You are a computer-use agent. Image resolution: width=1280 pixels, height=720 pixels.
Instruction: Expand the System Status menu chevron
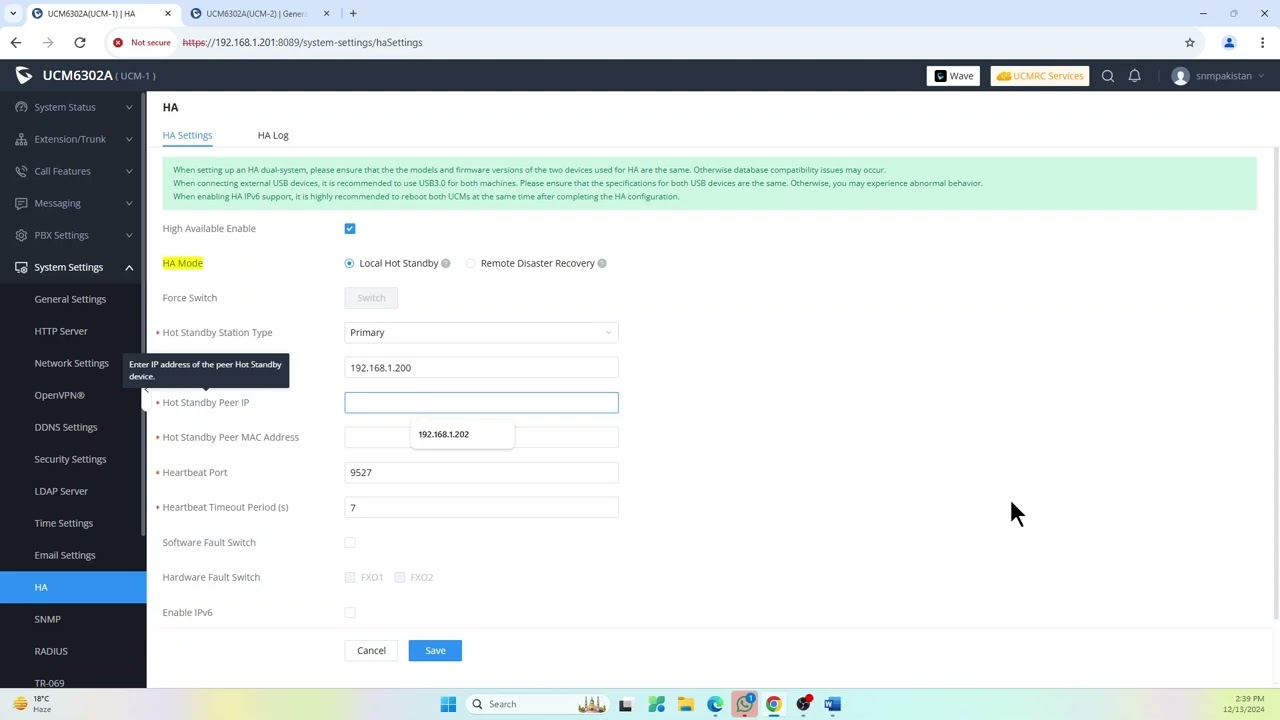(129, 107)
